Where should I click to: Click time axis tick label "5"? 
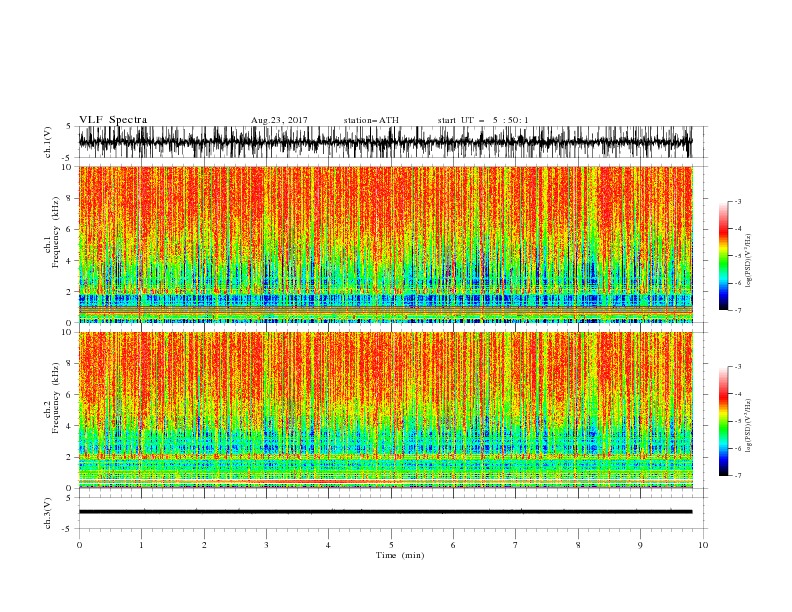[x=391, y=545]
